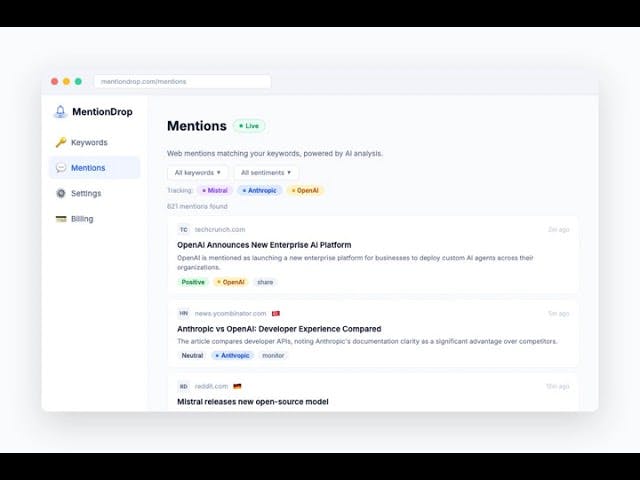
Task: Expand the All sentiments filter
Action: click(x=266, y=173)
